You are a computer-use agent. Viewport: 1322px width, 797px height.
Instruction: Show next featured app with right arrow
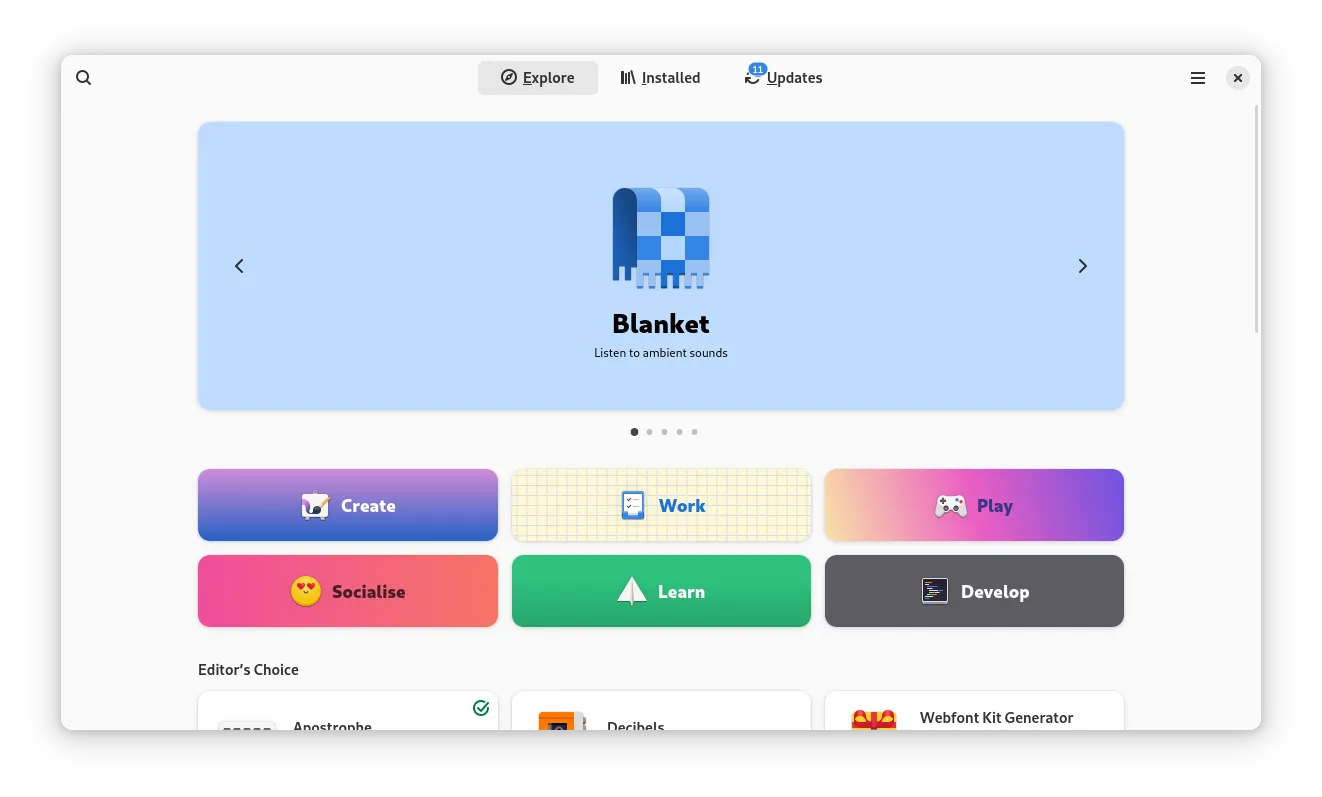point(1082,266)
